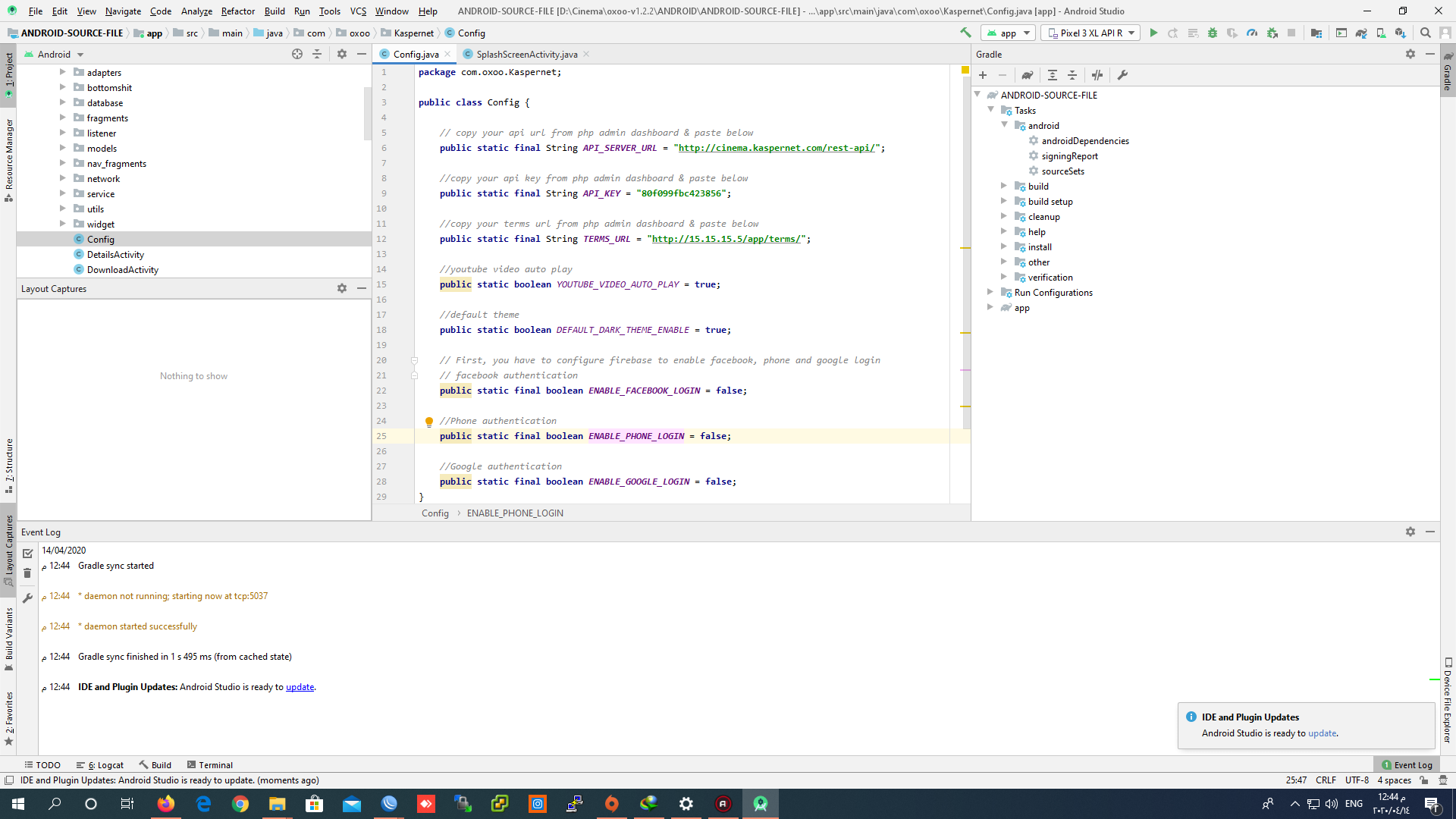Screen dimensions: 1456x819
Task: Open the Refactor menu
Action: (237, 11)
